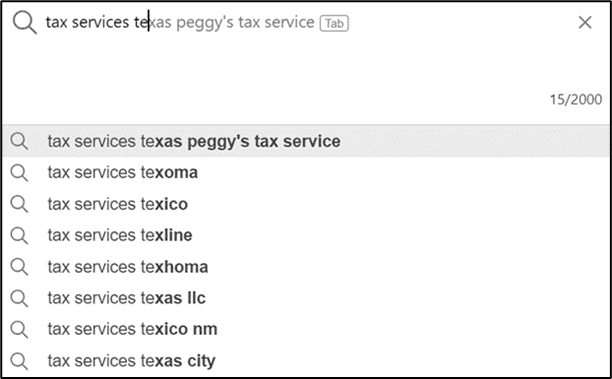
Task: Clear the search box with X
Action: (x=585, y=23)
